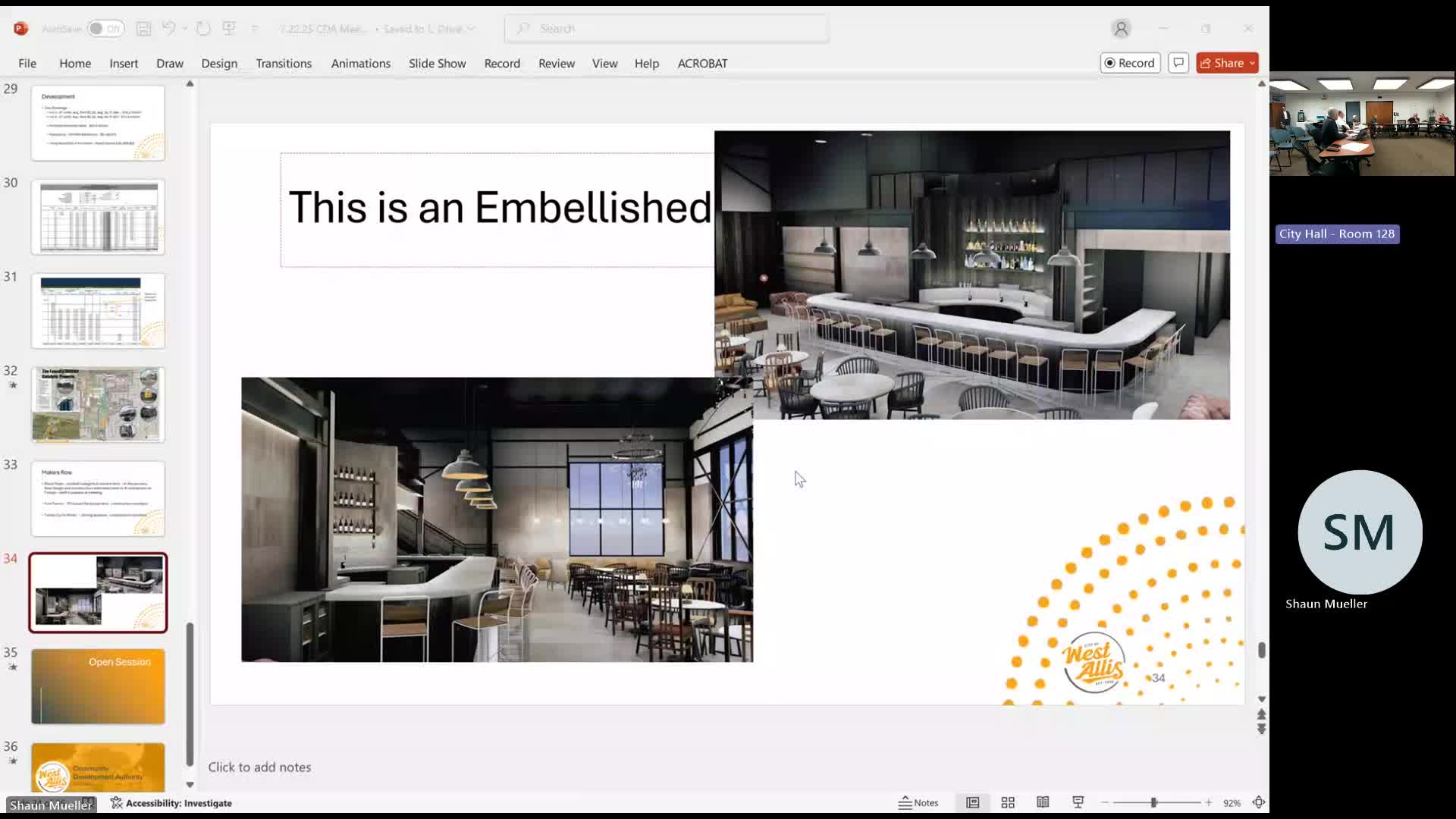Open the Undo history dropdown arrow

(x=184, y=29)
